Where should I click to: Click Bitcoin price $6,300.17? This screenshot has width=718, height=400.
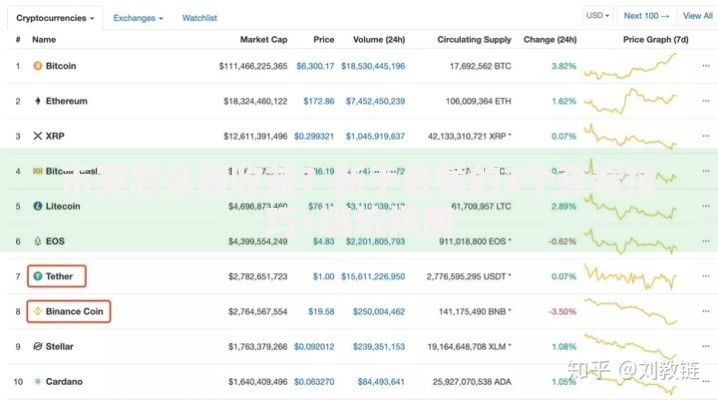315,66
